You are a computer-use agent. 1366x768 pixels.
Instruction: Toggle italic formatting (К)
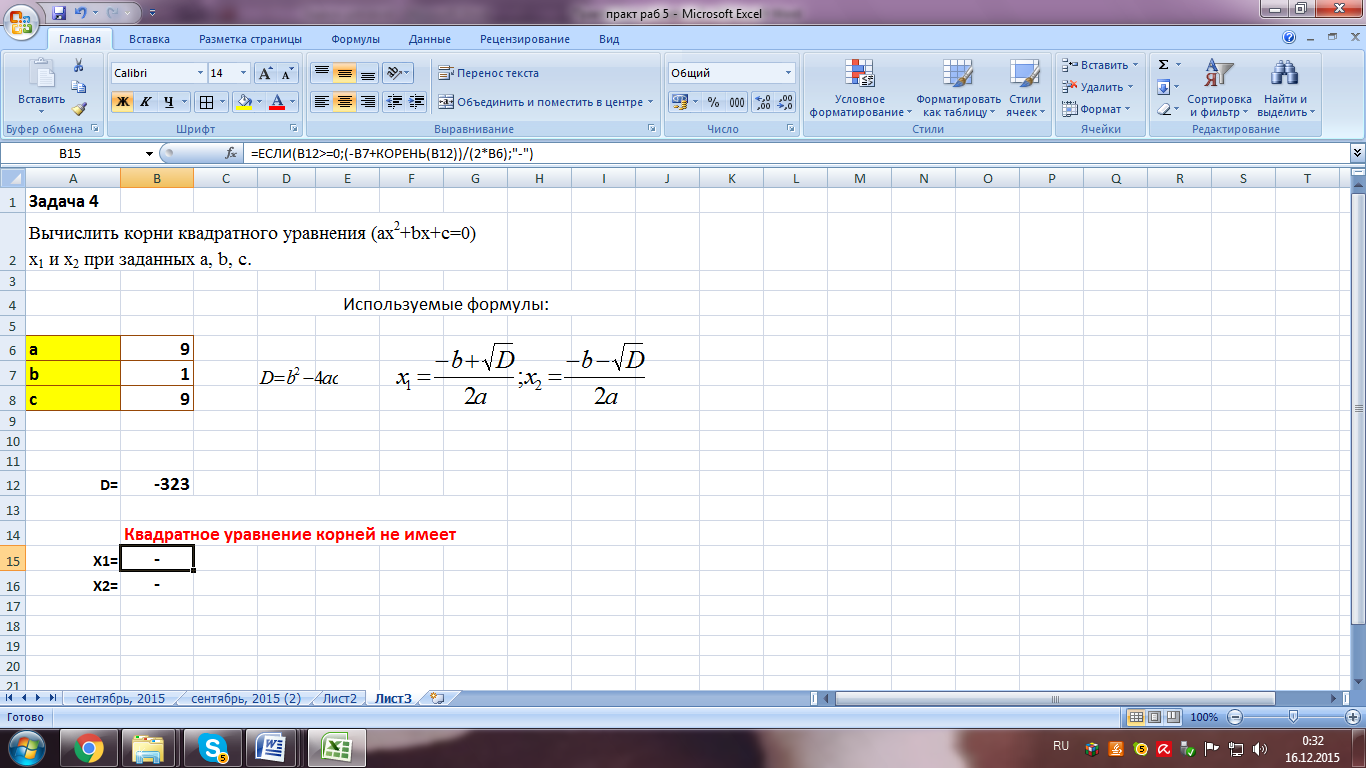[146, 102]
